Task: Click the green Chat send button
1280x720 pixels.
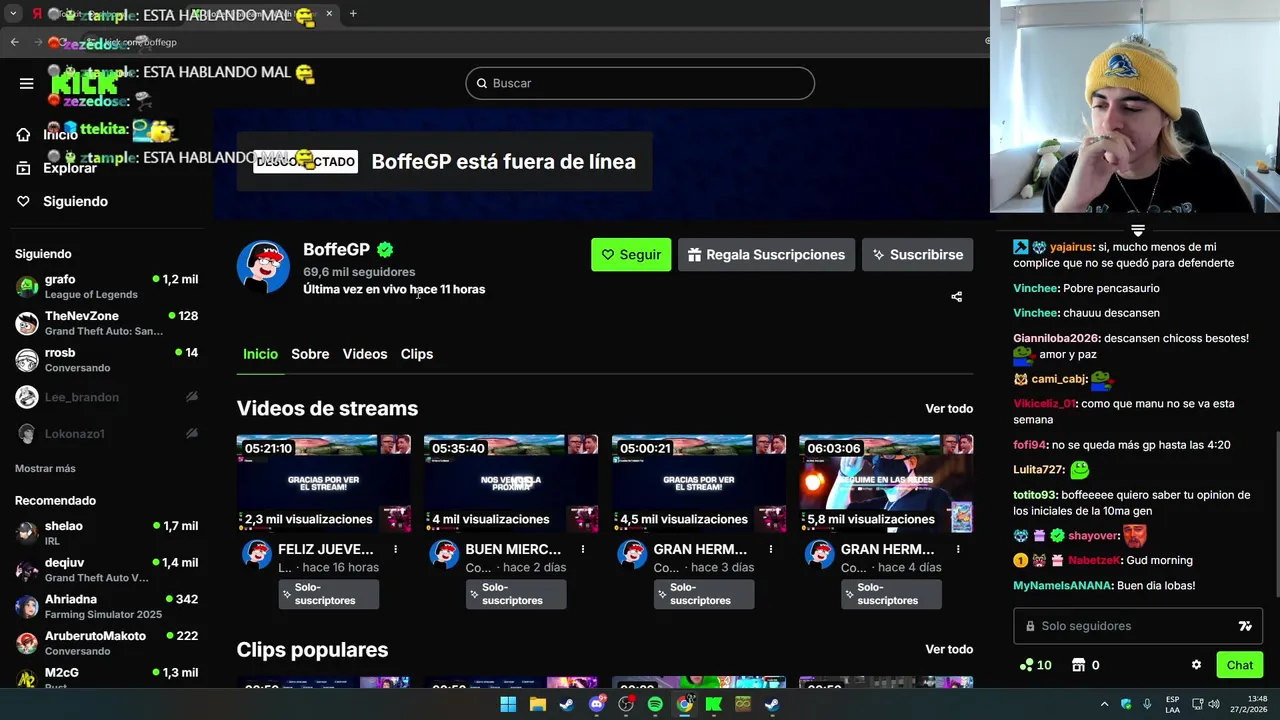Action: point(1240,665)
